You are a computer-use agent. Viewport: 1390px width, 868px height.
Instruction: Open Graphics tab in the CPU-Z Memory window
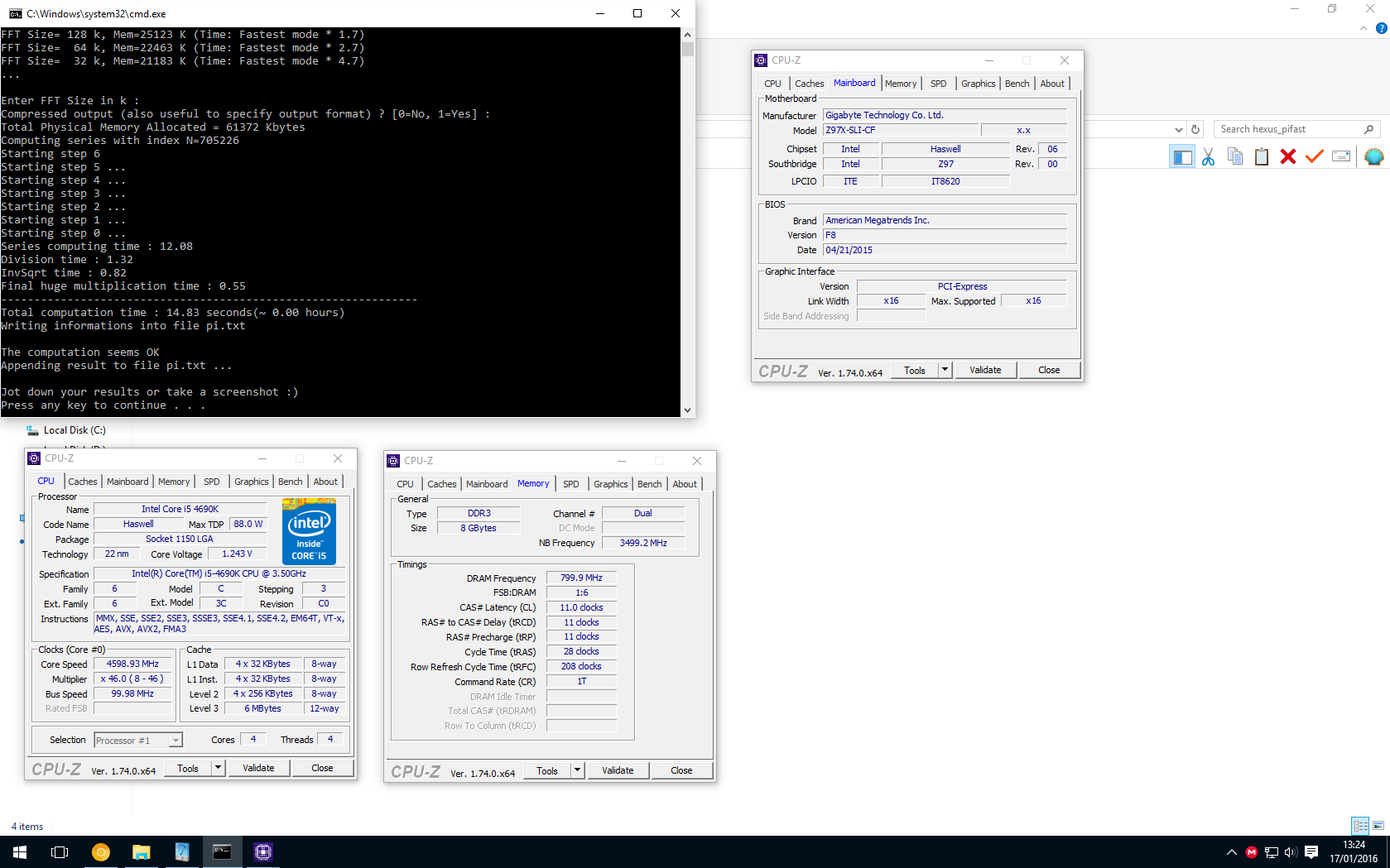(x=611, y=484)
